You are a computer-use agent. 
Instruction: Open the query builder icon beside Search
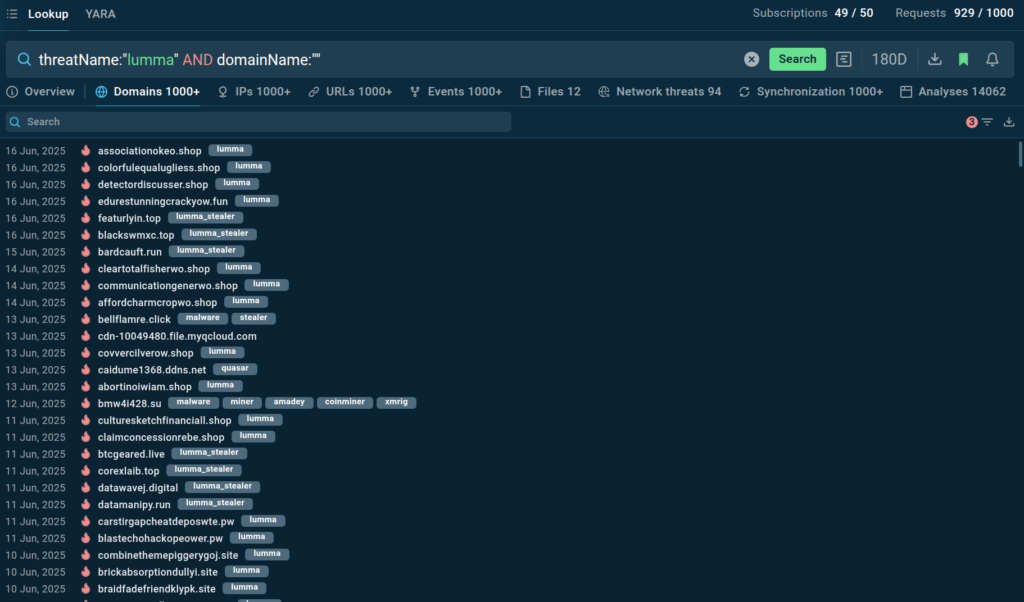[x=845, y=59]
